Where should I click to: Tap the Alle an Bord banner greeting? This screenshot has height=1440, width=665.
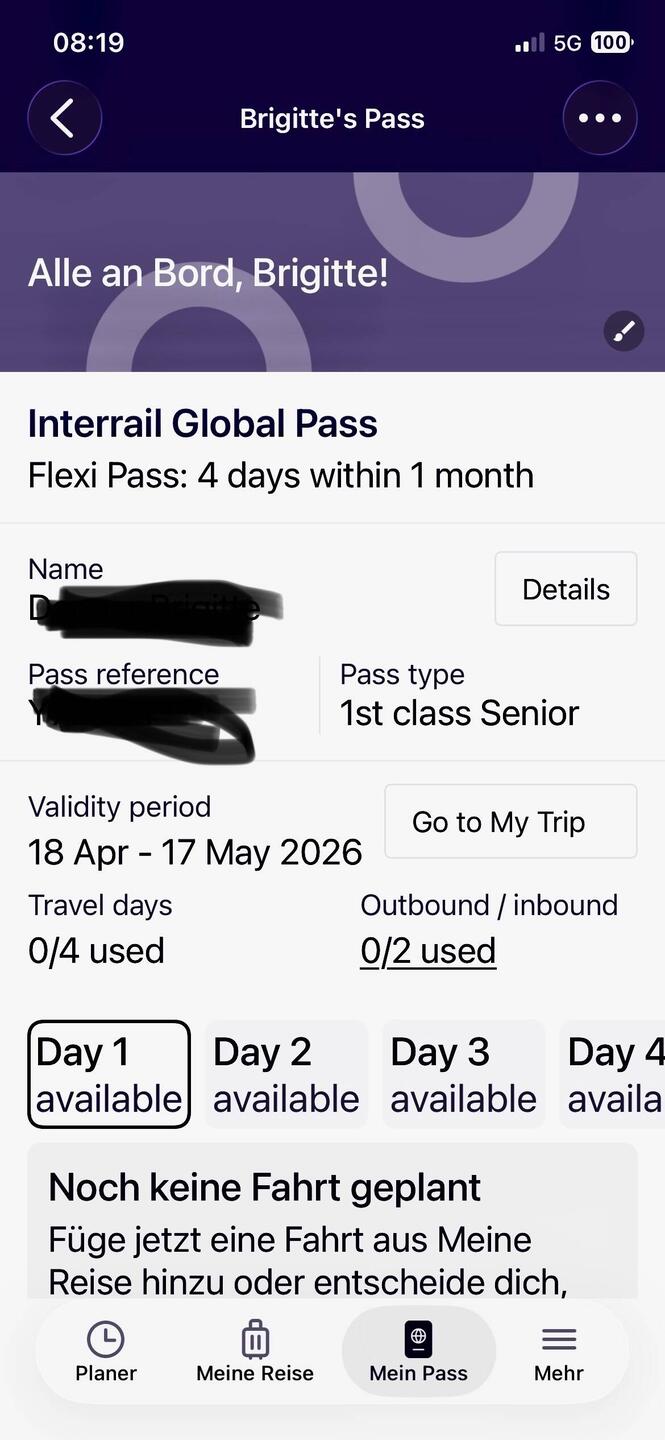pyautogui.click(x=208, y=272)
